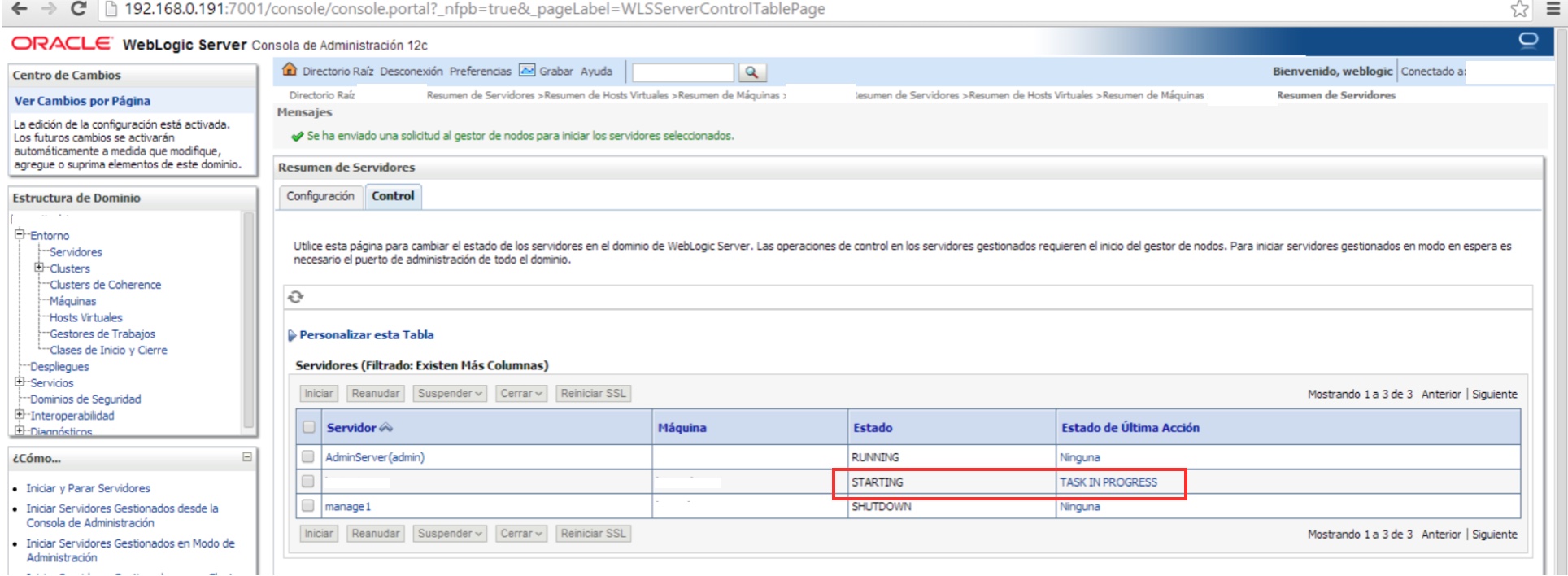Click Anterior below the table

point(1441,534)
